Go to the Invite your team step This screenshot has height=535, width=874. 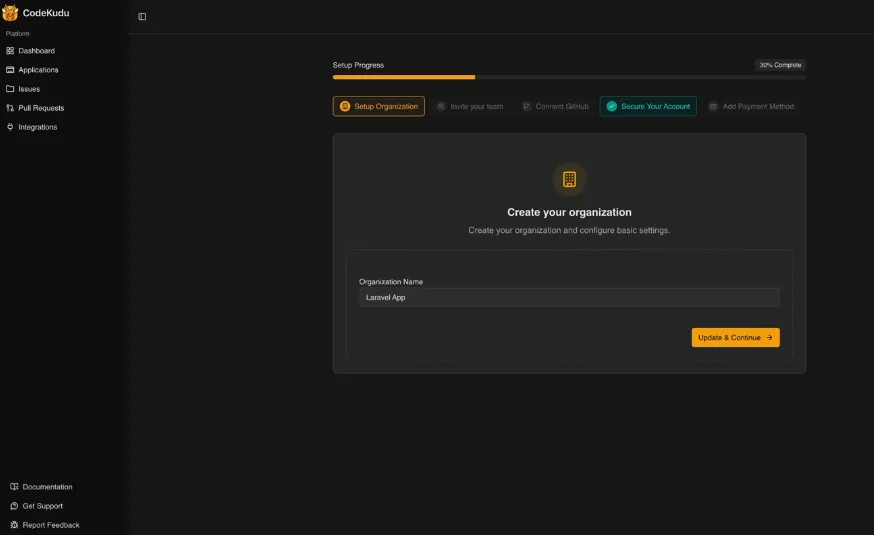[x=470, y=106]
